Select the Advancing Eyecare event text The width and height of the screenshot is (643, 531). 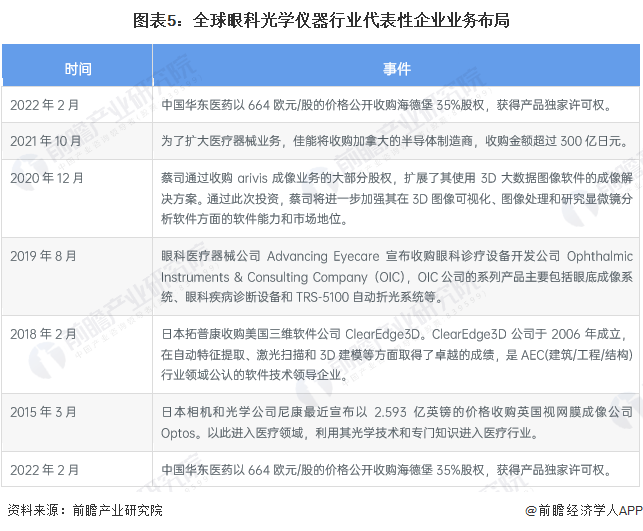click(397, 276)
